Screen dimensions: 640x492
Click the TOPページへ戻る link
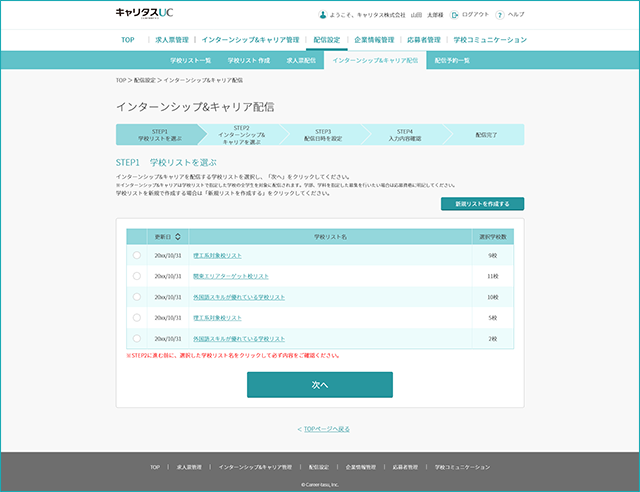point(327,429)
